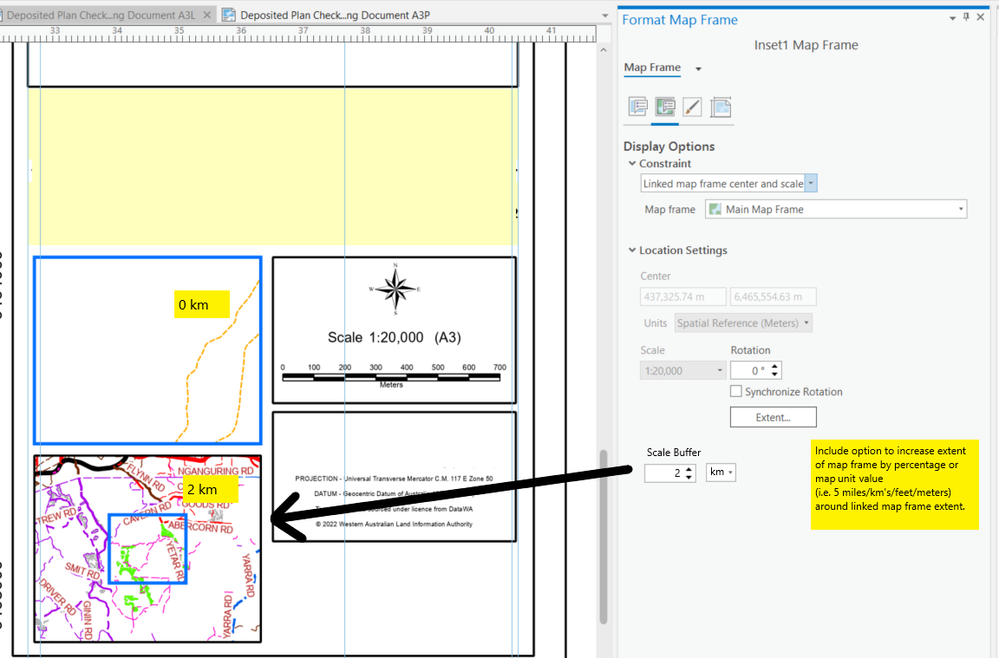Open the Format Map Frame pane options arrow
This screenshot has height=658, width=999.
click(952, 18)
